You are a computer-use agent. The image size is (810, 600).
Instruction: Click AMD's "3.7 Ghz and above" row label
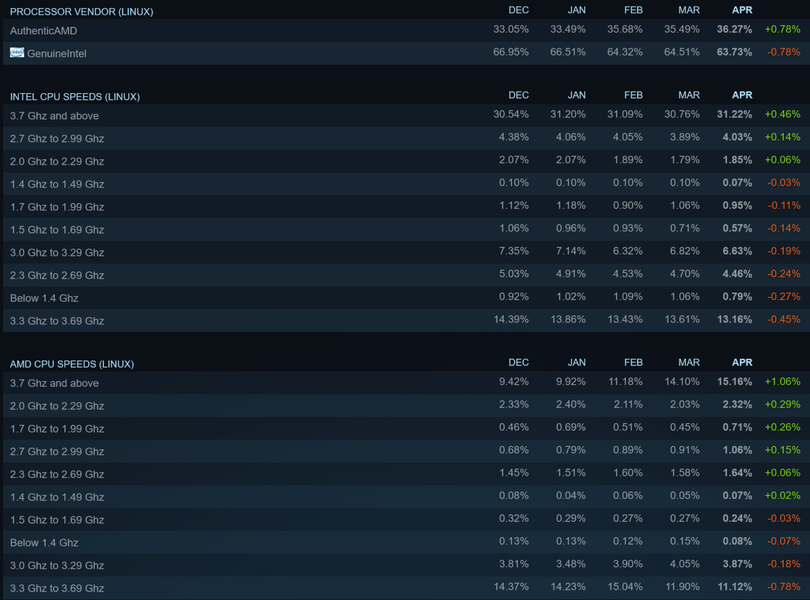coord(54,383)
